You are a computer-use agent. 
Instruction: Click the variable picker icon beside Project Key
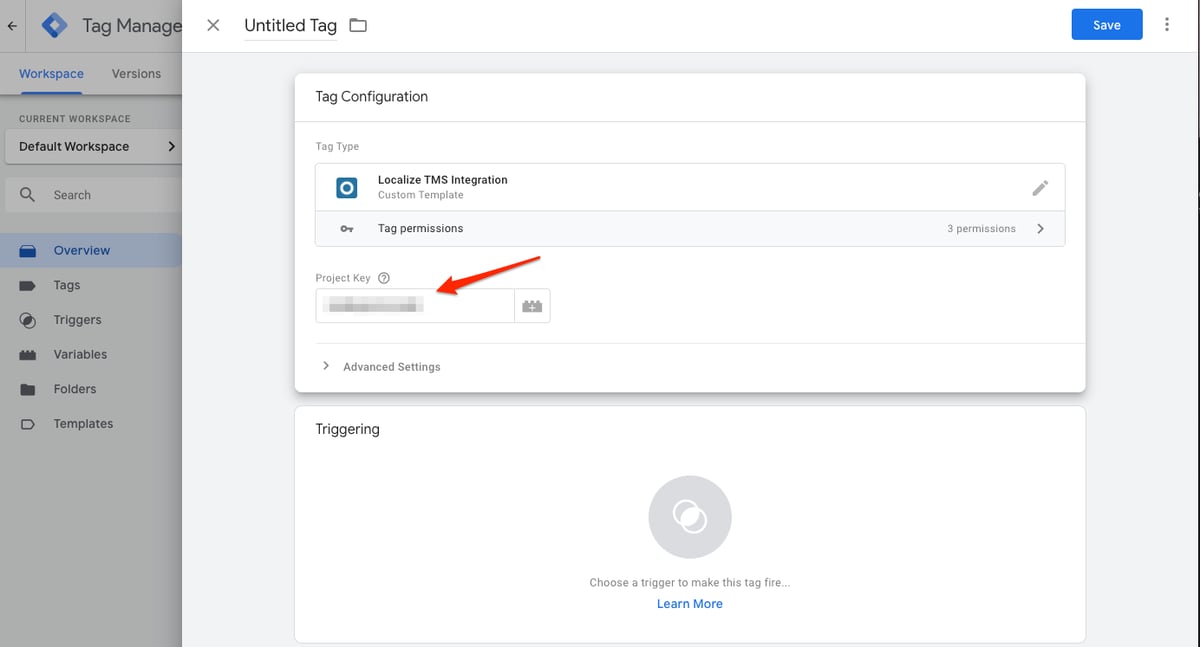click(x=532, y=306)
